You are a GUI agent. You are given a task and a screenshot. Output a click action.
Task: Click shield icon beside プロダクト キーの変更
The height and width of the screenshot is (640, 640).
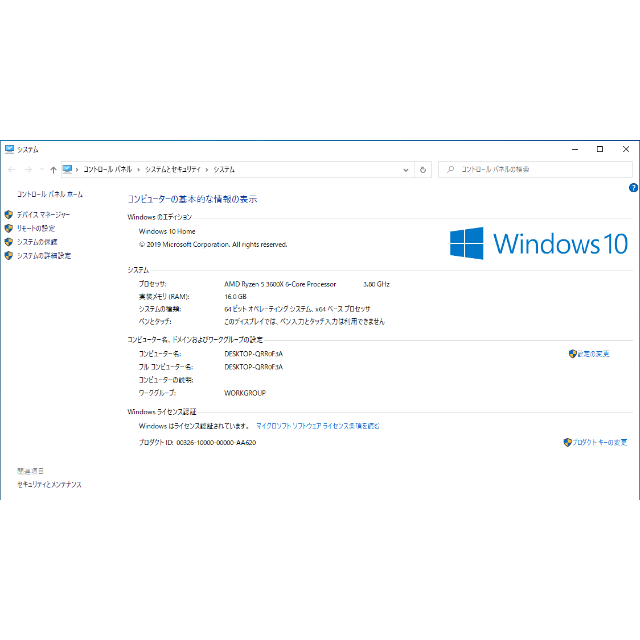coord(567,442)
